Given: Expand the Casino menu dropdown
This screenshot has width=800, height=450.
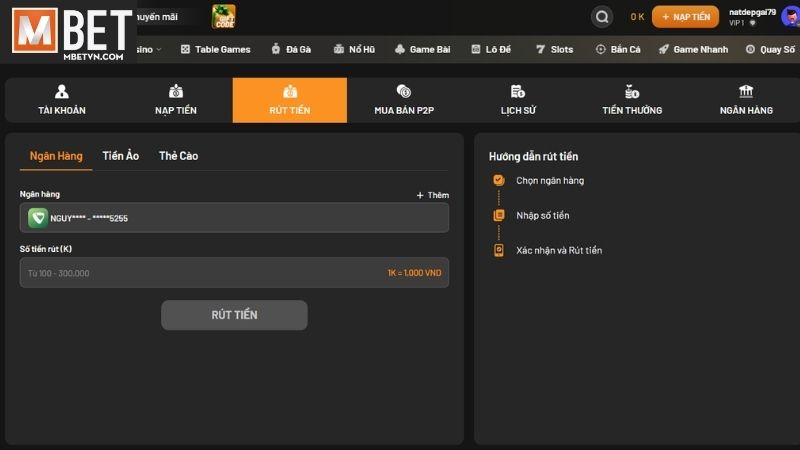Looking at the screenshot, I should 150,49.
